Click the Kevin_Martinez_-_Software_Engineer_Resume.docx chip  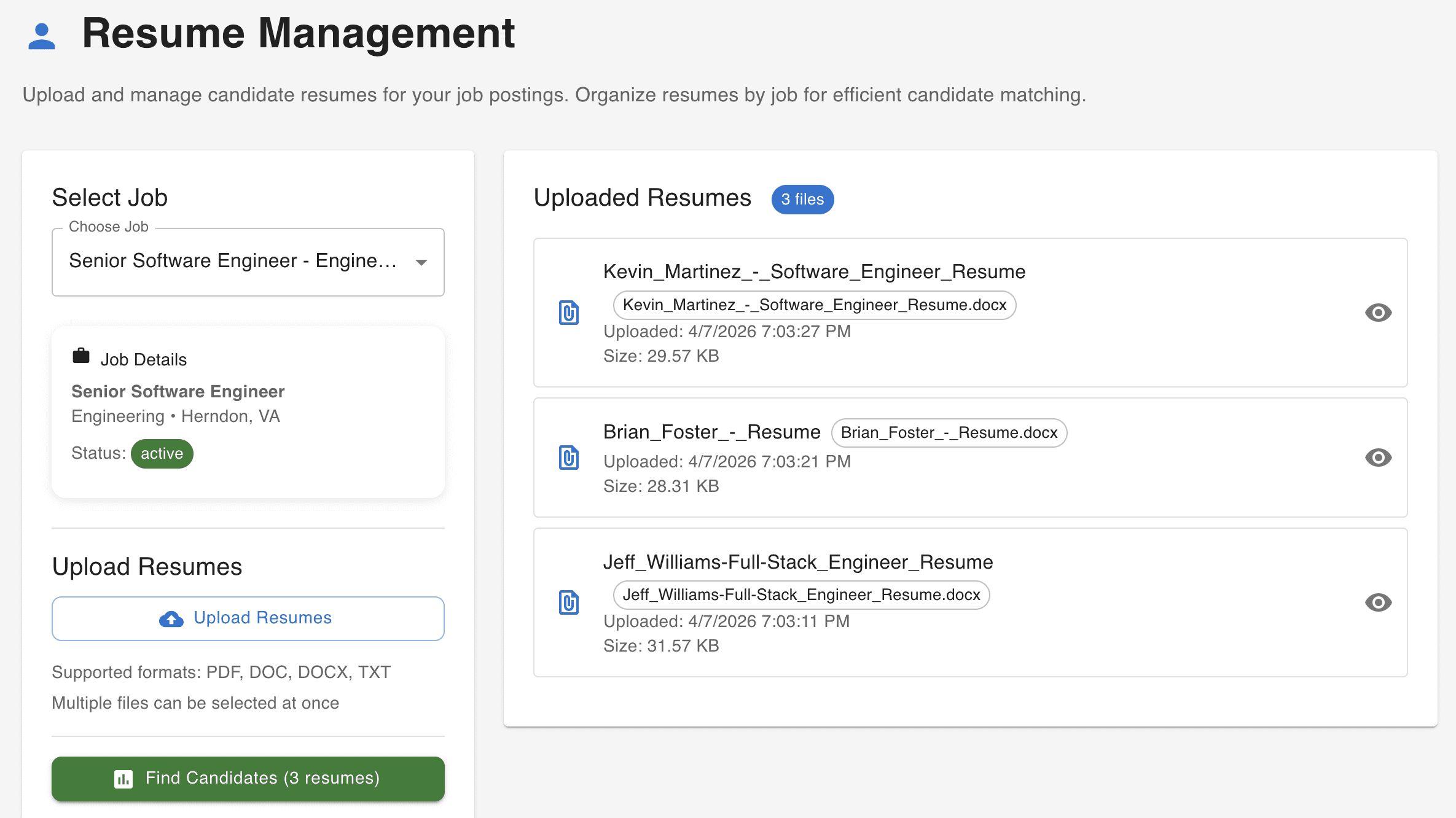click(x=815, y=305)
